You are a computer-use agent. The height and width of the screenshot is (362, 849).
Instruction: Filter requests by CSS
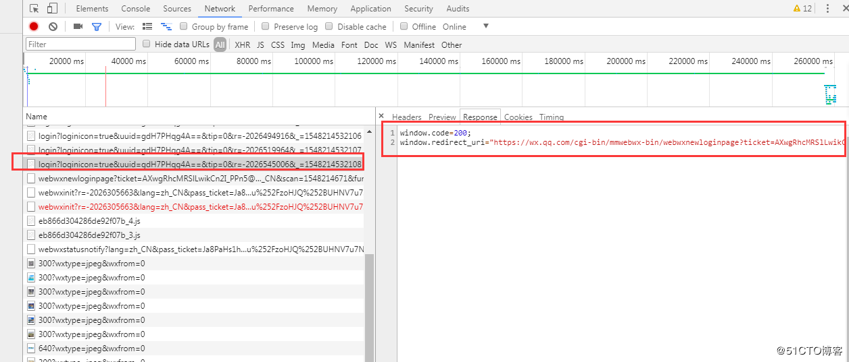(278, 45)
